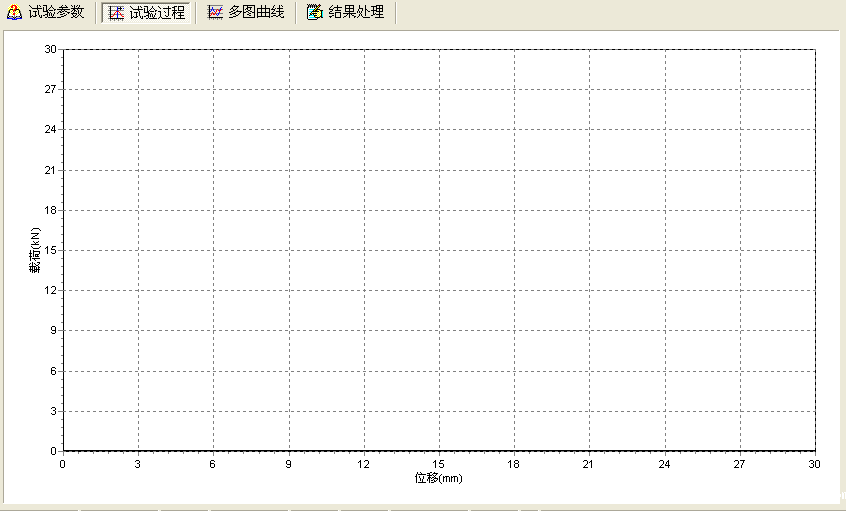The width and height of the screenshot is (846, 511).
Task: Click the Y-axis tick label 6
Action: [x=52, y=371]
